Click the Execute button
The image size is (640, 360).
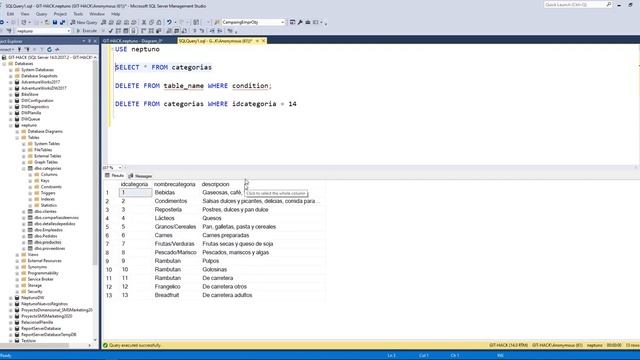click(x=87, y=31)
